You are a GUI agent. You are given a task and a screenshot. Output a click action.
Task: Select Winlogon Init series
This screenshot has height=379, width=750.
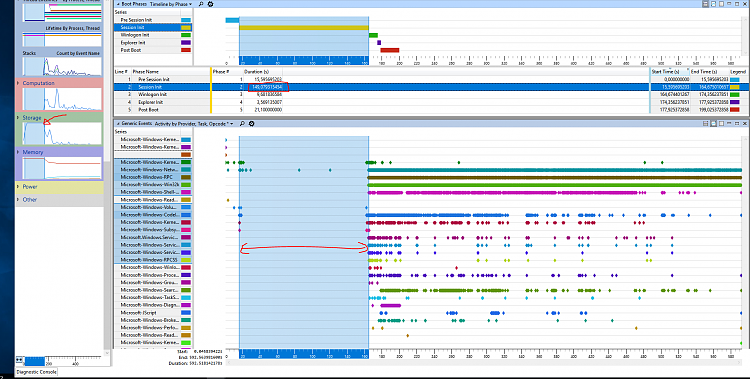(x=135, y=35)
